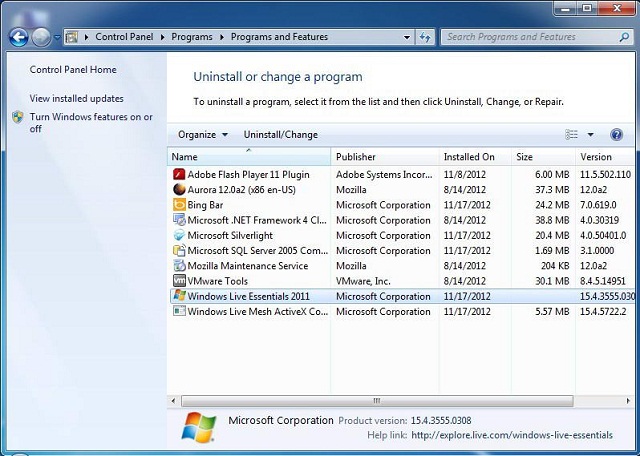Open Turn Windows features on or off
The image size is (640, 456).
[x=91, y=122]
